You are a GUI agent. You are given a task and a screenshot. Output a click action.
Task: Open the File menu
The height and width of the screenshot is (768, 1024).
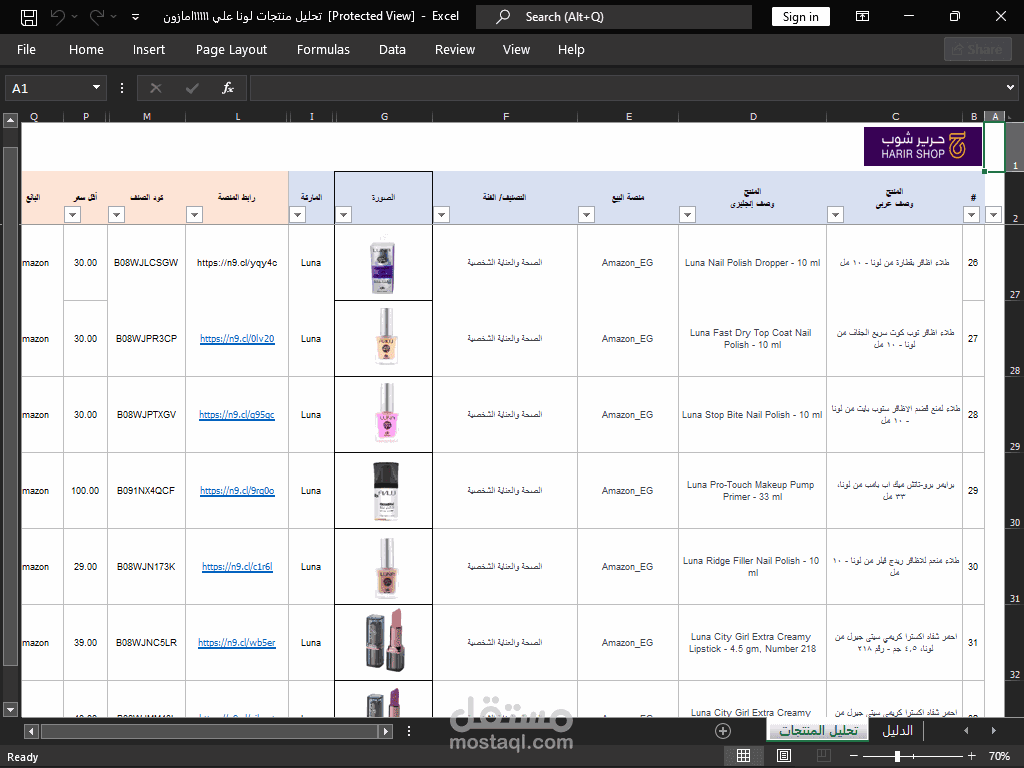[x=26, y=50]
